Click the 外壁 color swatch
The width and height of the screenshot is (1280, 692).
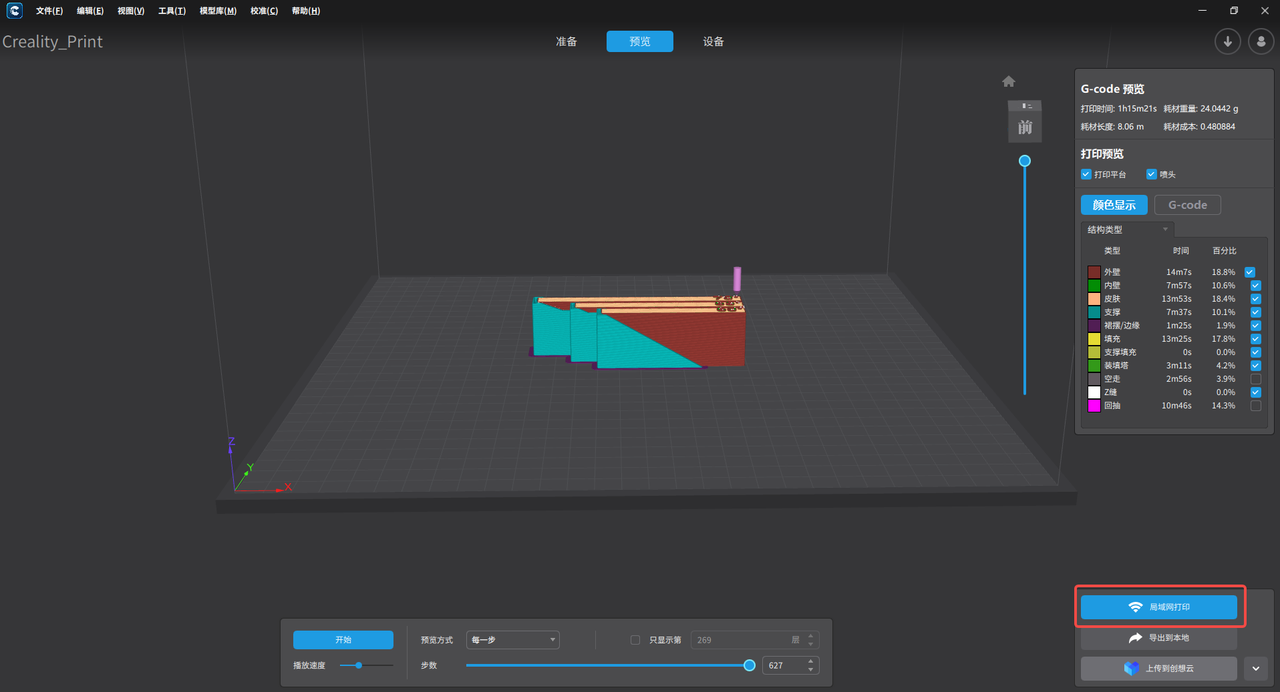click(x=1094, y=272)
